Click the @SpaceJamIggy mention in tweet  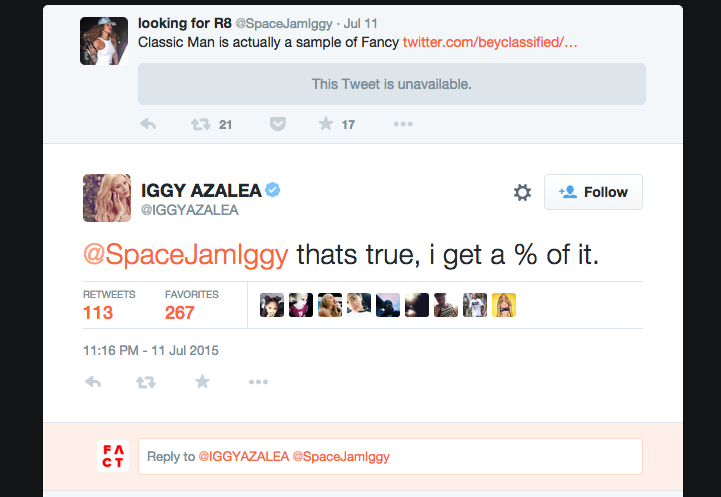185,254
